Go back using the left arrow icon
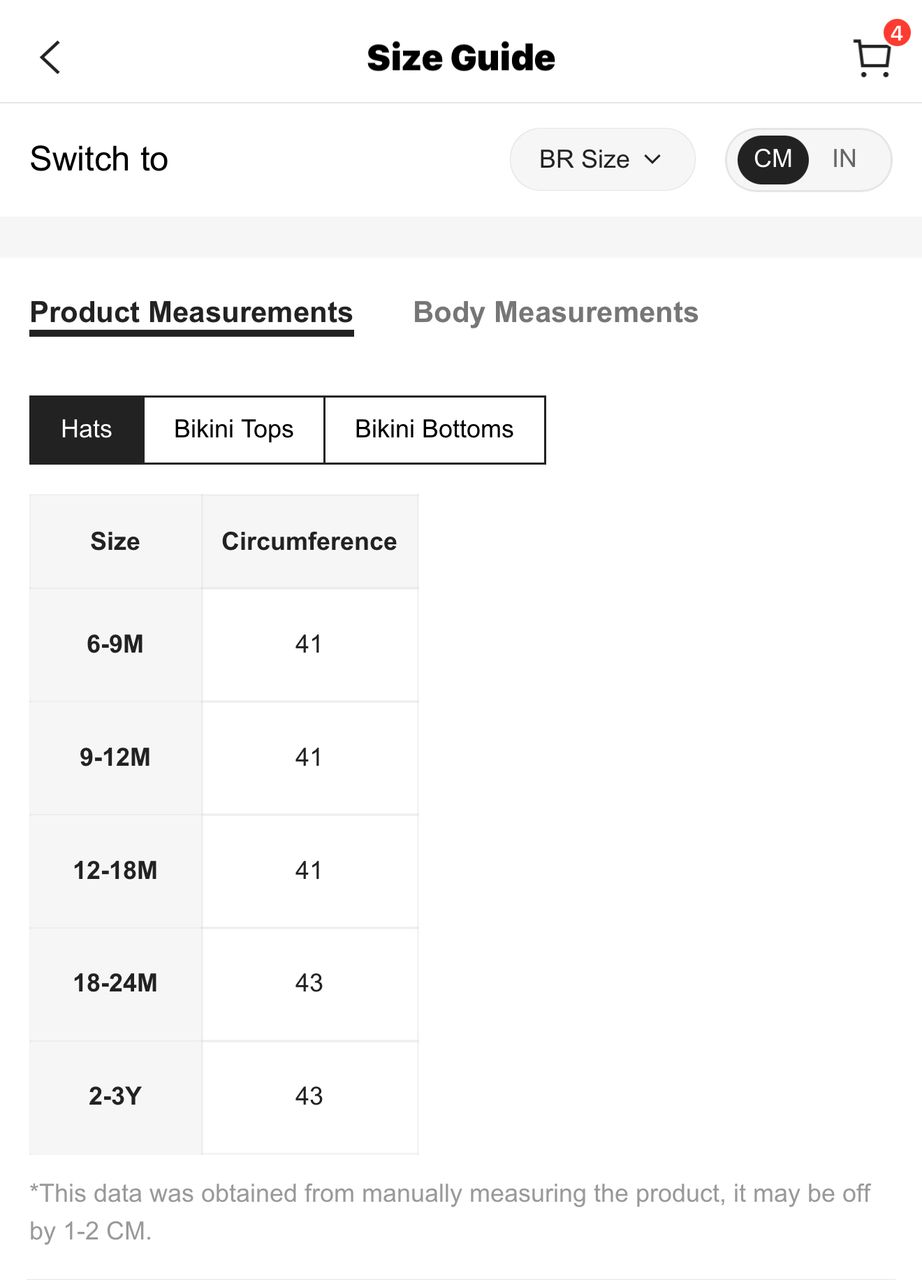 (50, 57)
